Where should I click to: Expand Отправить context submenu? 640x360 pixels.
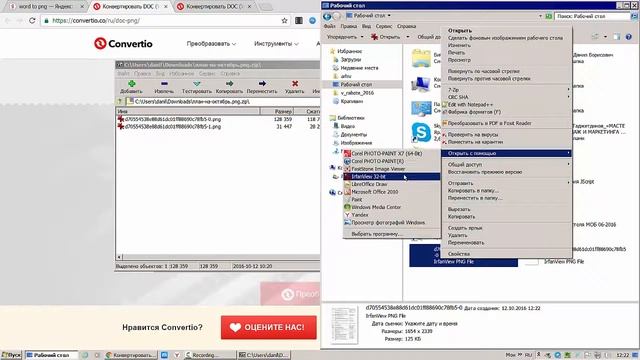[x=506, y=183]
